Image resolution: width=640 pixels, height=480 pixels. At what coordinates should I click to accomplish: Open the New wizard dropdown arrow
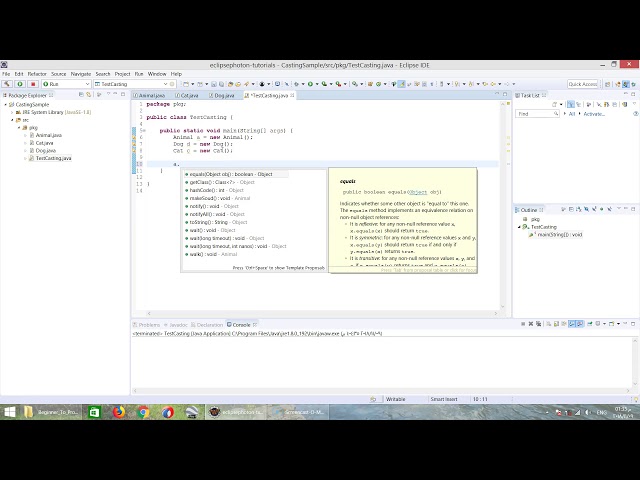point(193,84)
